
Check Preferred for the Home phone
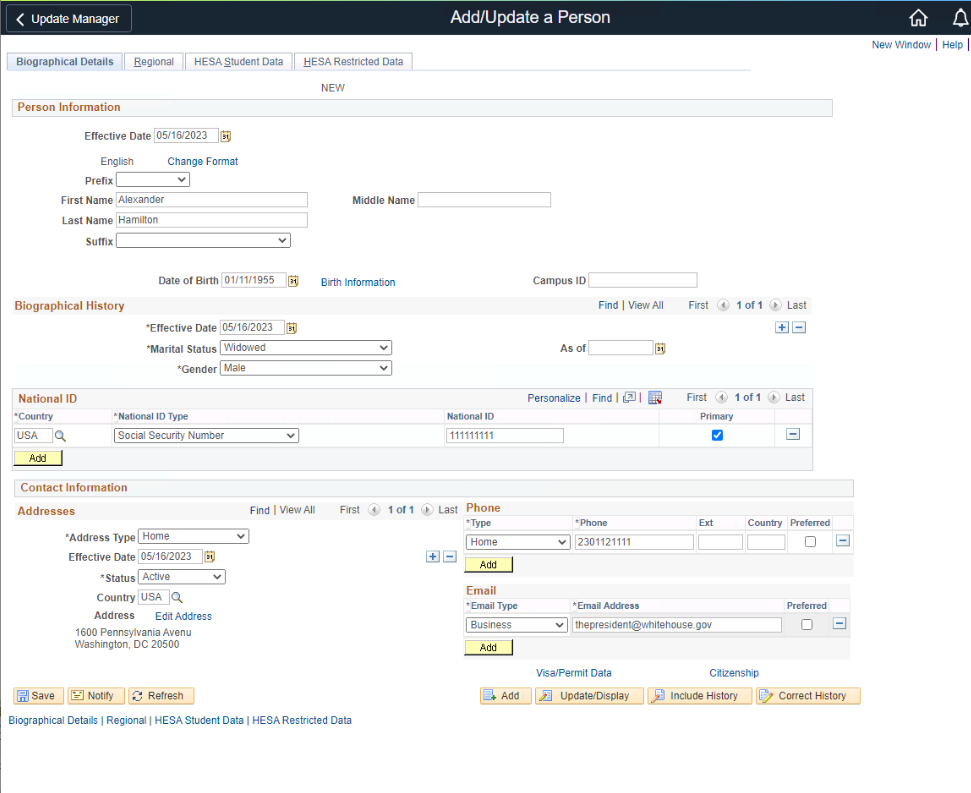pyautogui.click(x=810, y=542)
